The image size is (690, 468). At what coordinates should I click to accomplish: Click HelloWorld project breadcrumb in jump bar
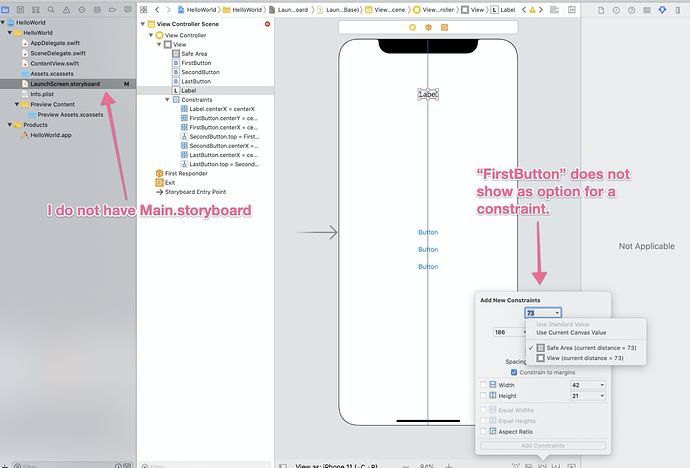point(197,9)
